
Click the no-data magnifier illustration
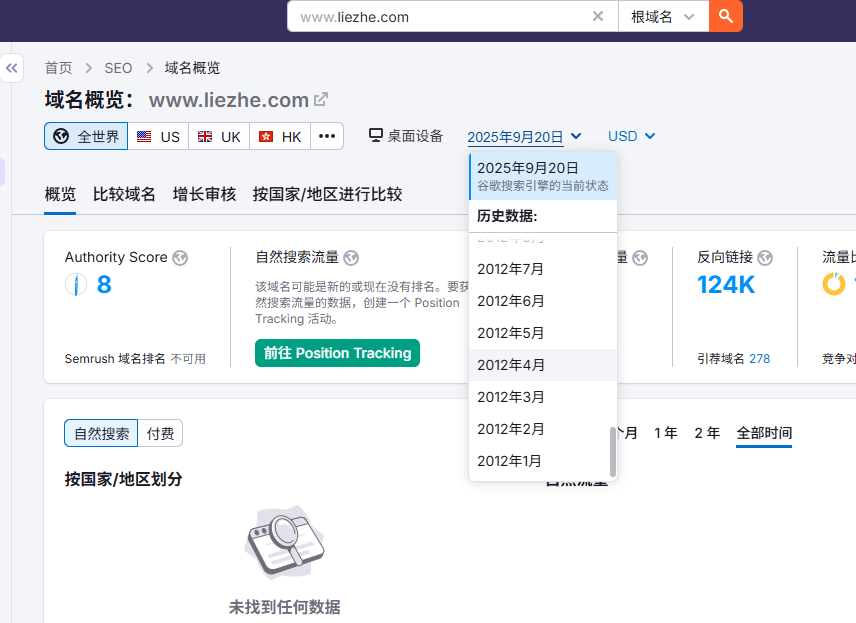(x=284, y=542)
